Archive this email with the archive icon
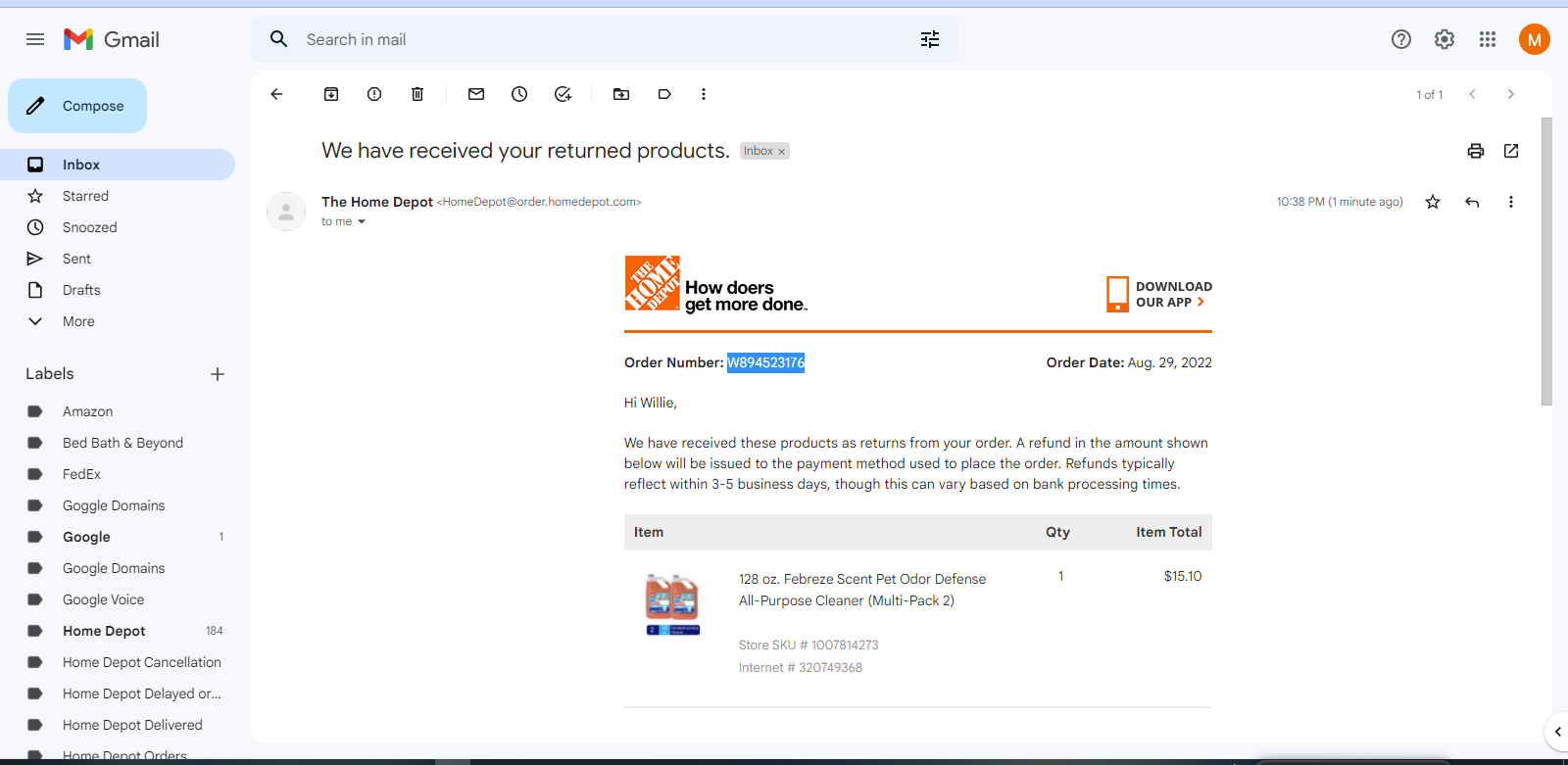This screenshot has height=765, width=1568. coord(331,94)
